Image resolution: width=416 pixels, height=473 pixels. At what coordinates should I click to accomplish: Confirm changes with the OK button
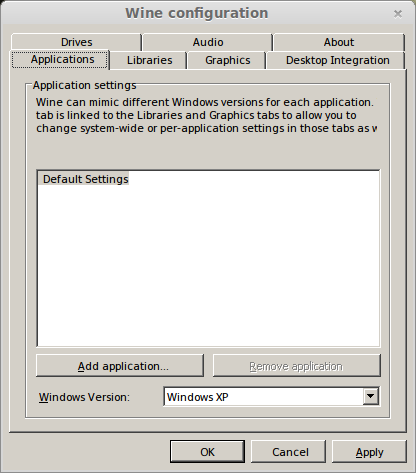[x=207, y=452]
